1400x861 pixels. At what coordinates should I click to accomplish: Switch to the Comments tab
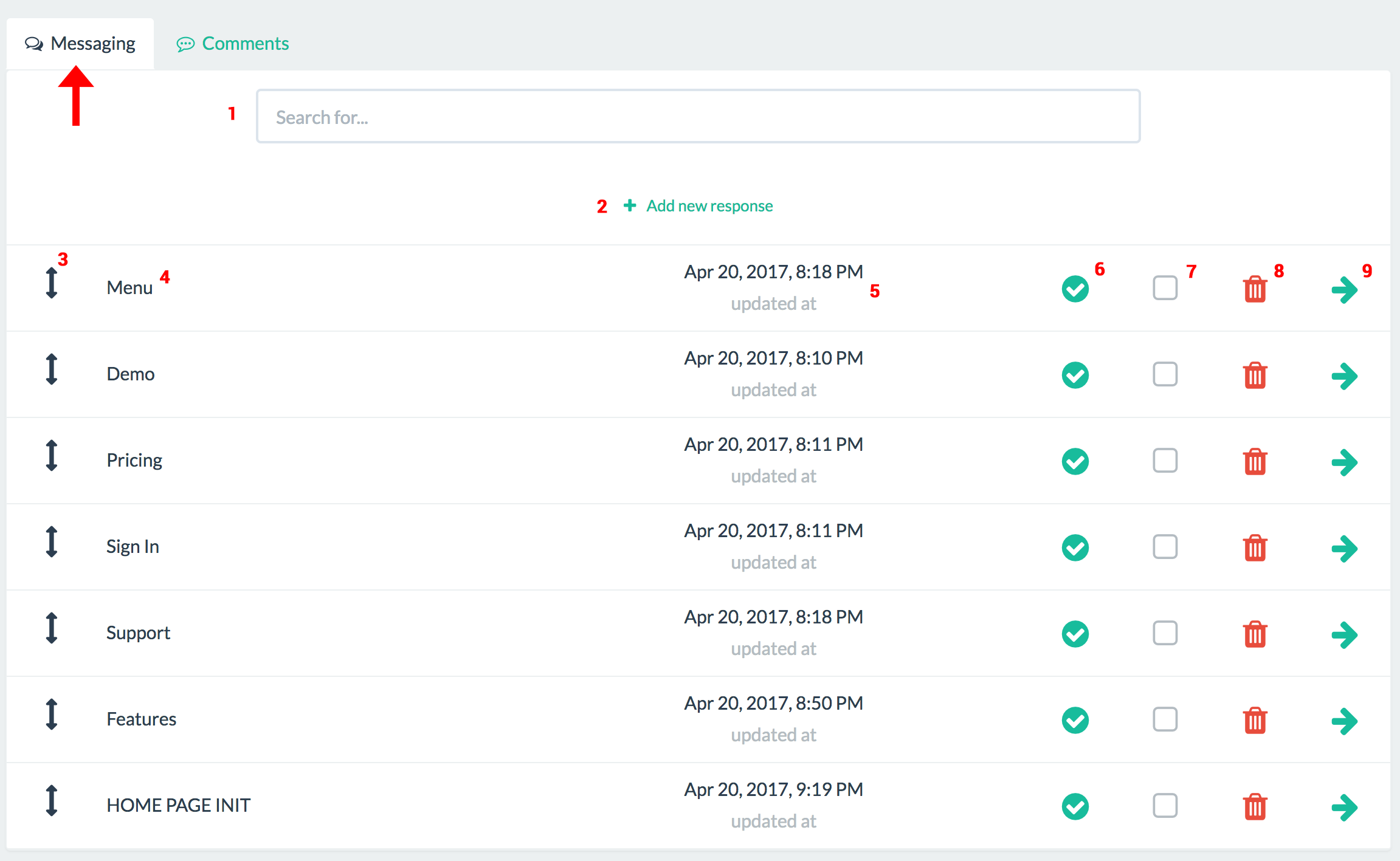[x=233, y=44]
